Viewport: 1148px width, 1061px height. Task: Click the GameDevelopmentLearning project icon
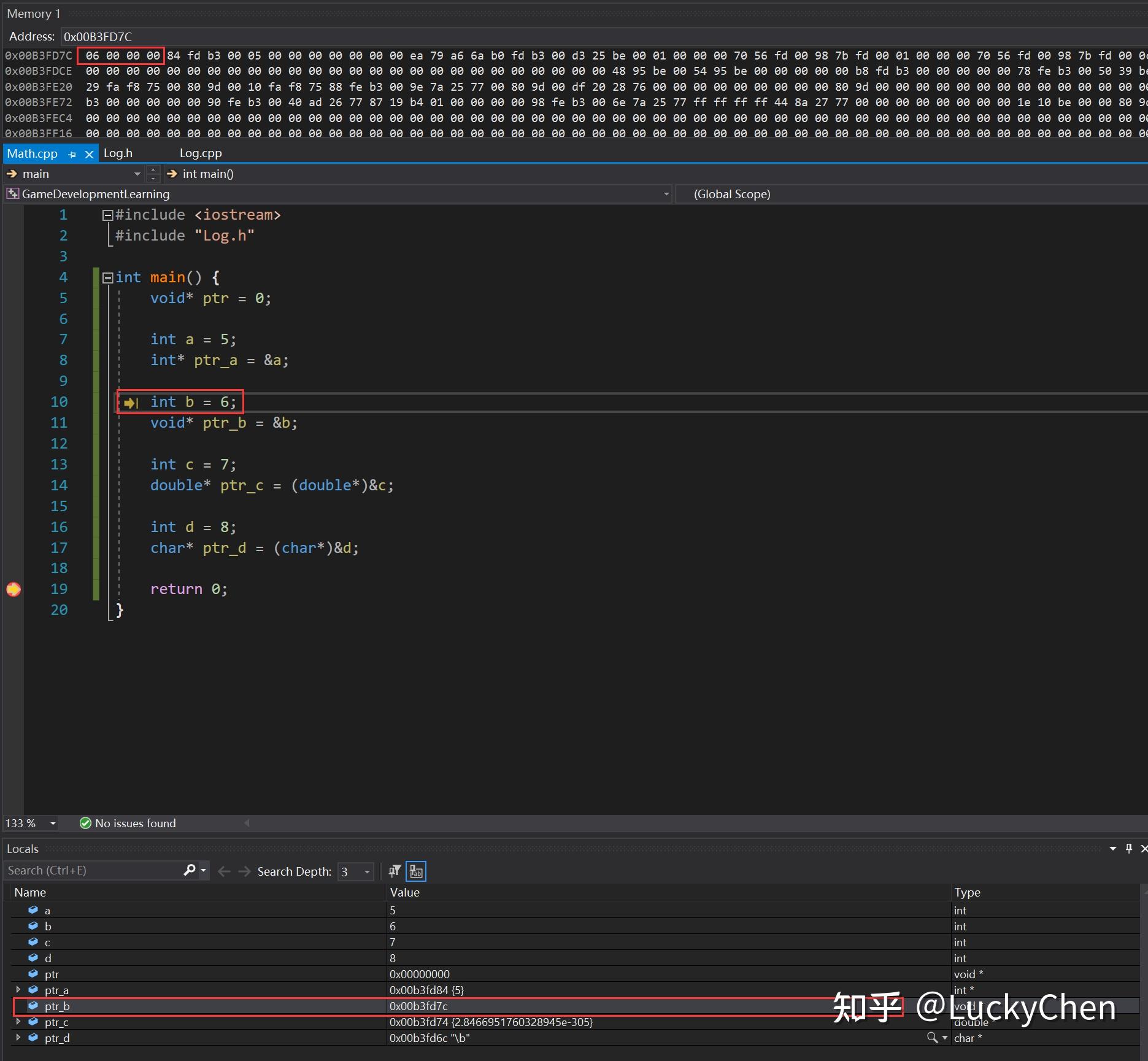point(12,193)
